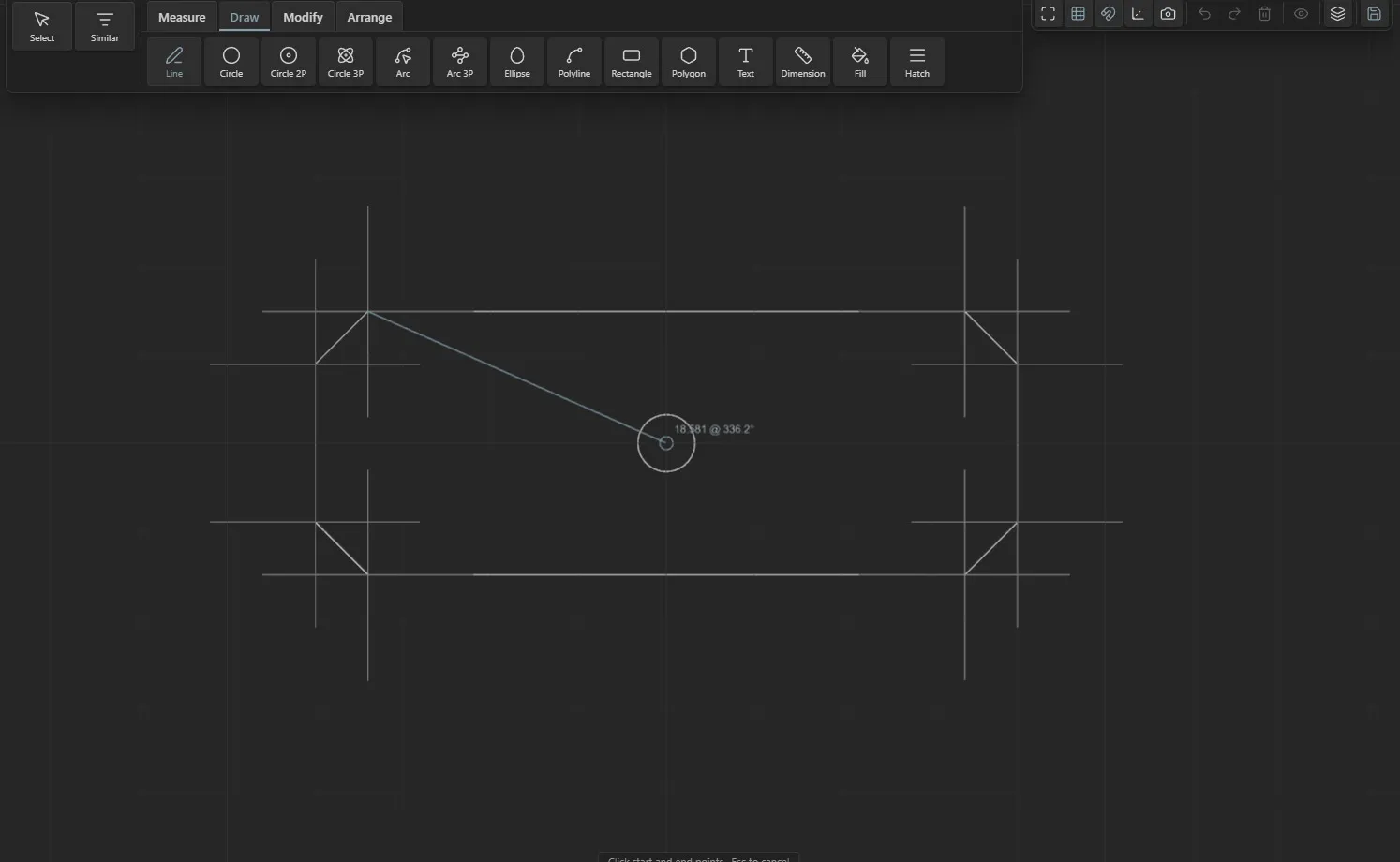Select the Rectangle tool
Viewport: 1400px width, 862px height.
[632, 62]
